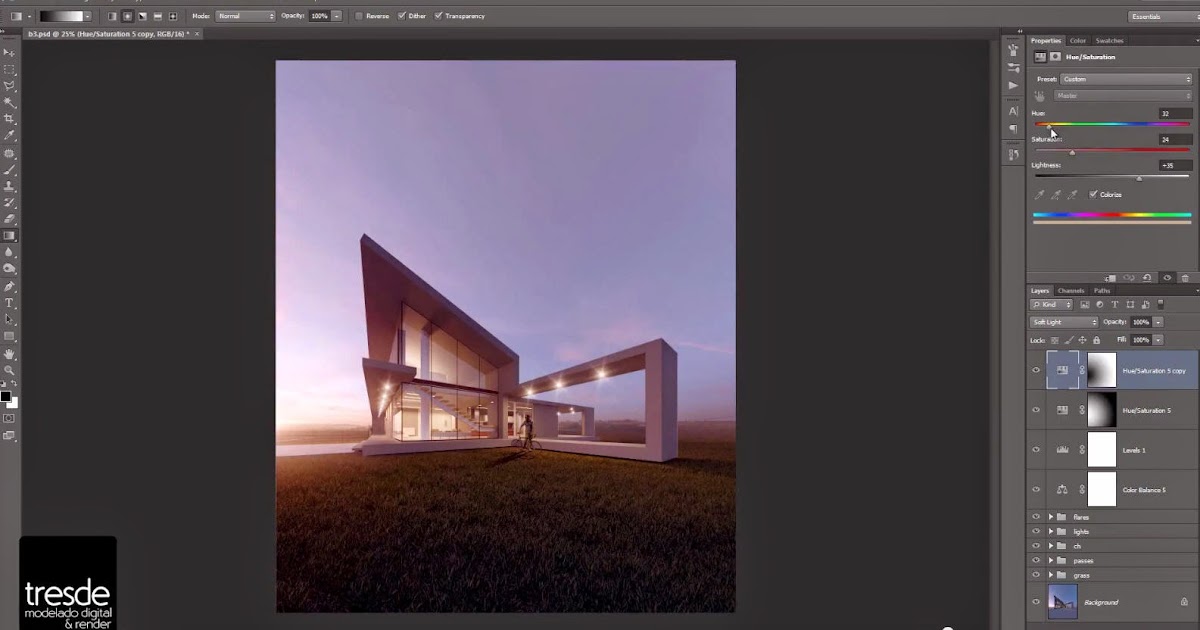
Task: Switch to the Color tab
Action: pos(1078,41)
